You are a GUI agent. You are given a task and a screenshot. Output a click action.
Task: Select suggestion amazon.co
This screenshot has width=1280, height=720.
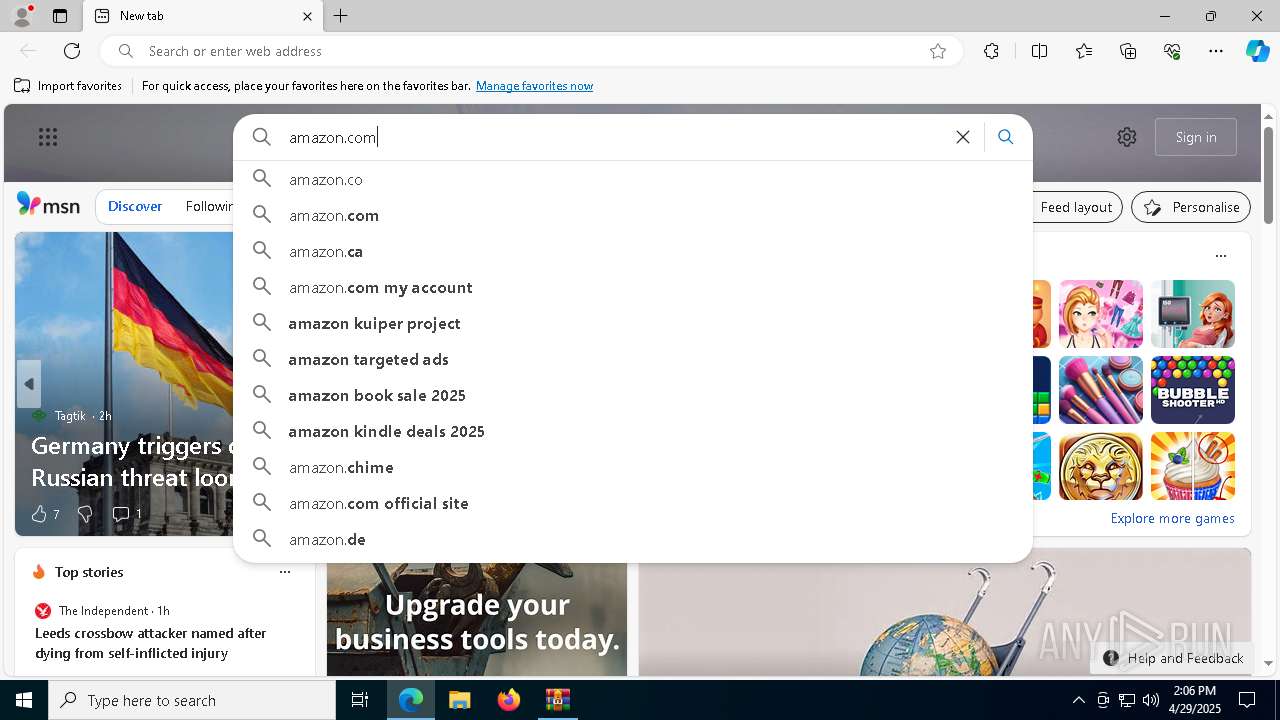tap(632, 179)
